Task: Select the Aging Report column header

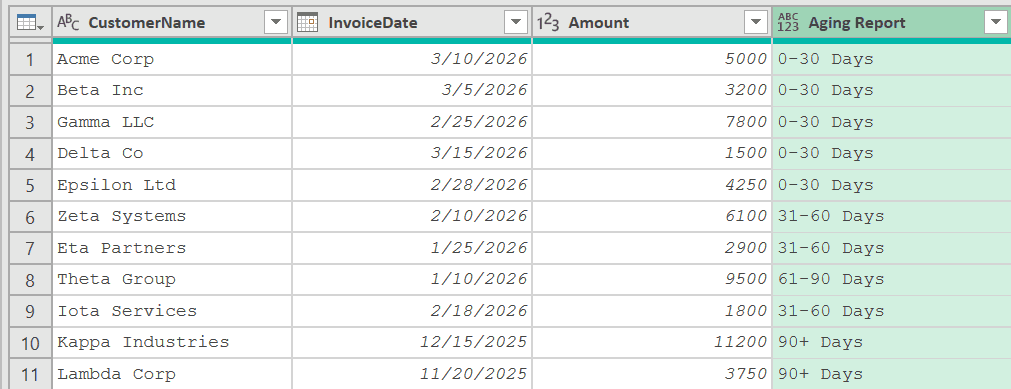Action: point(892,23)
